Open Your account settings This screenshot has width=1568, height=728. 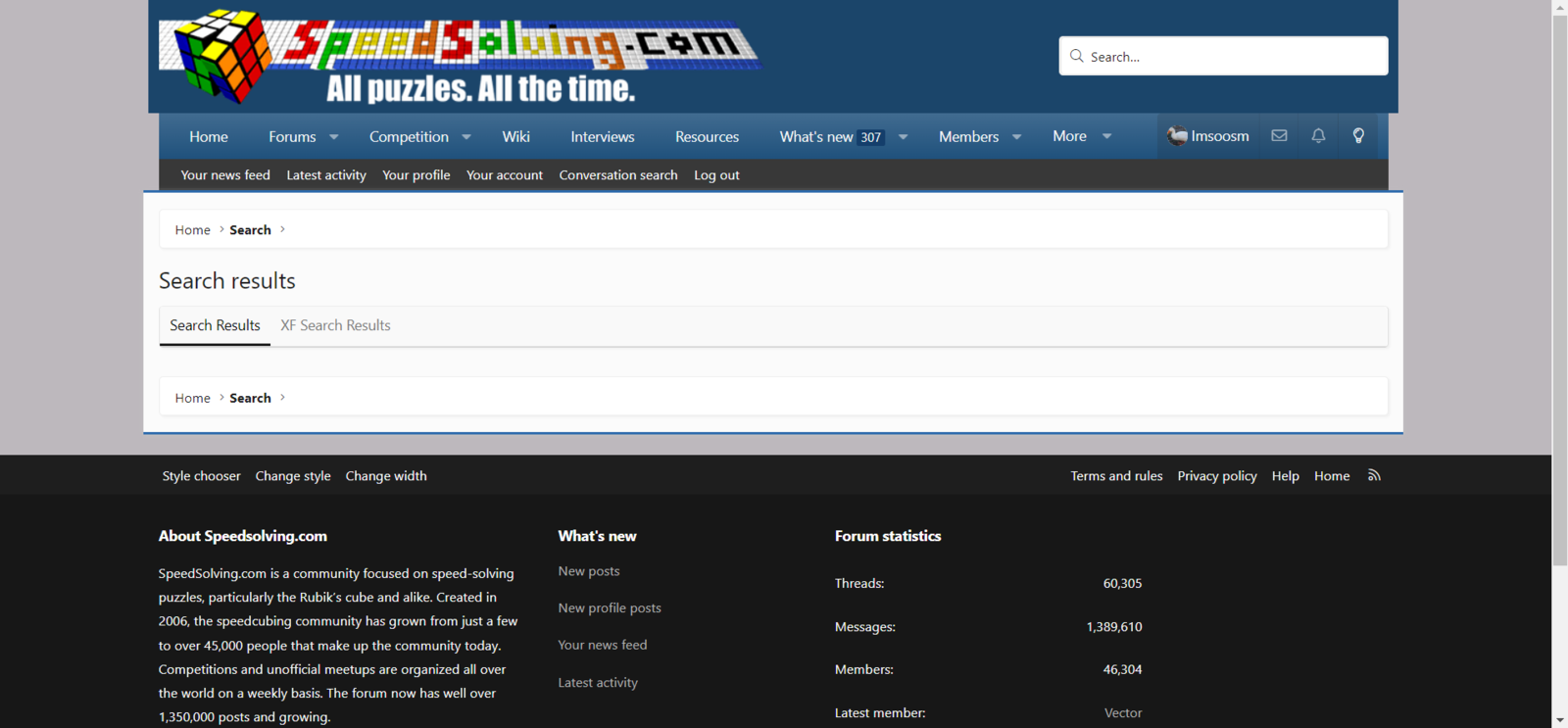tap(505, 175)
